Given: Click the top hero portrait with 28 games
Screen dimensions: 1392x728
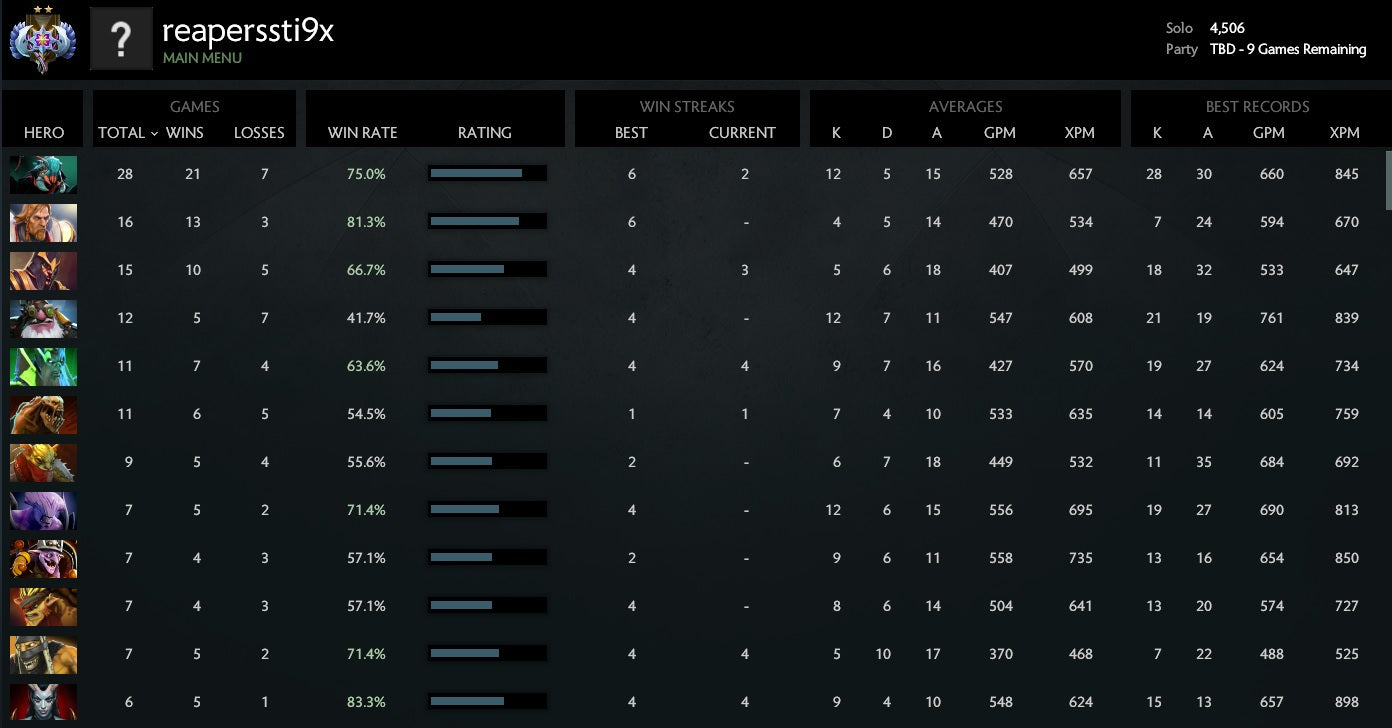Looking at the screenshot, I should [43, 174].
